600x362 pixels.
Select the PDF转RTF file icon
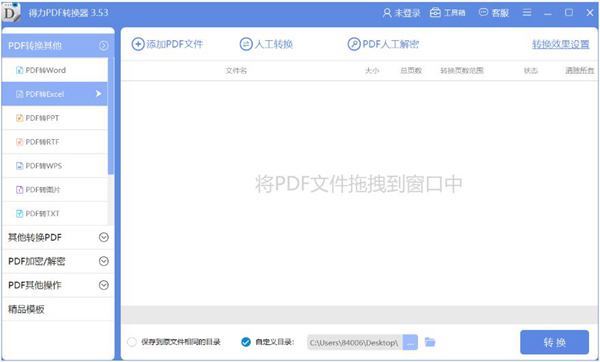click(20, 142)
